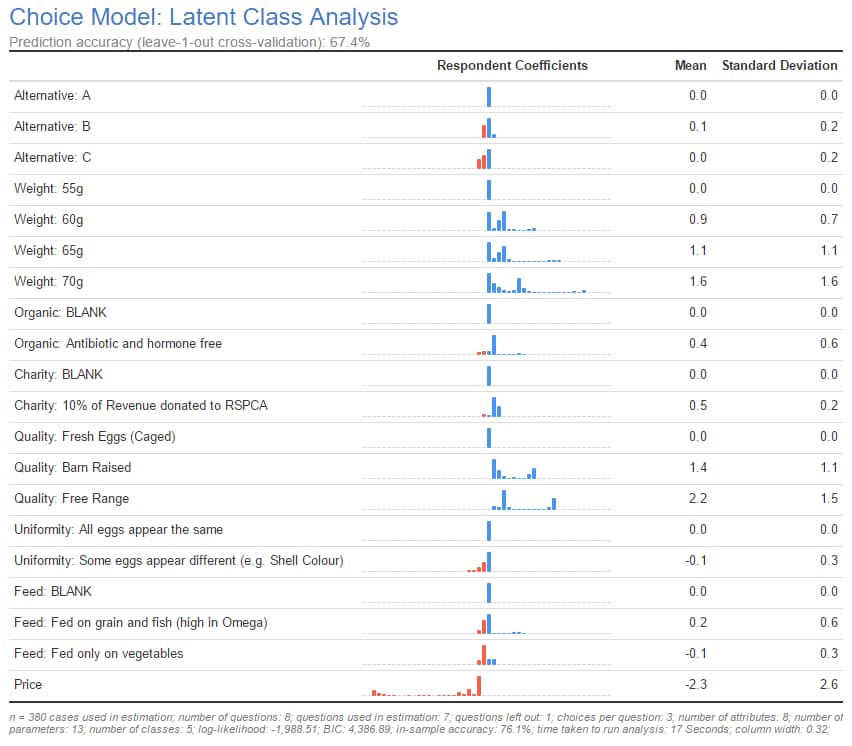
Task: Click the Free Range mean value 2.2
Action: (698, 499)
